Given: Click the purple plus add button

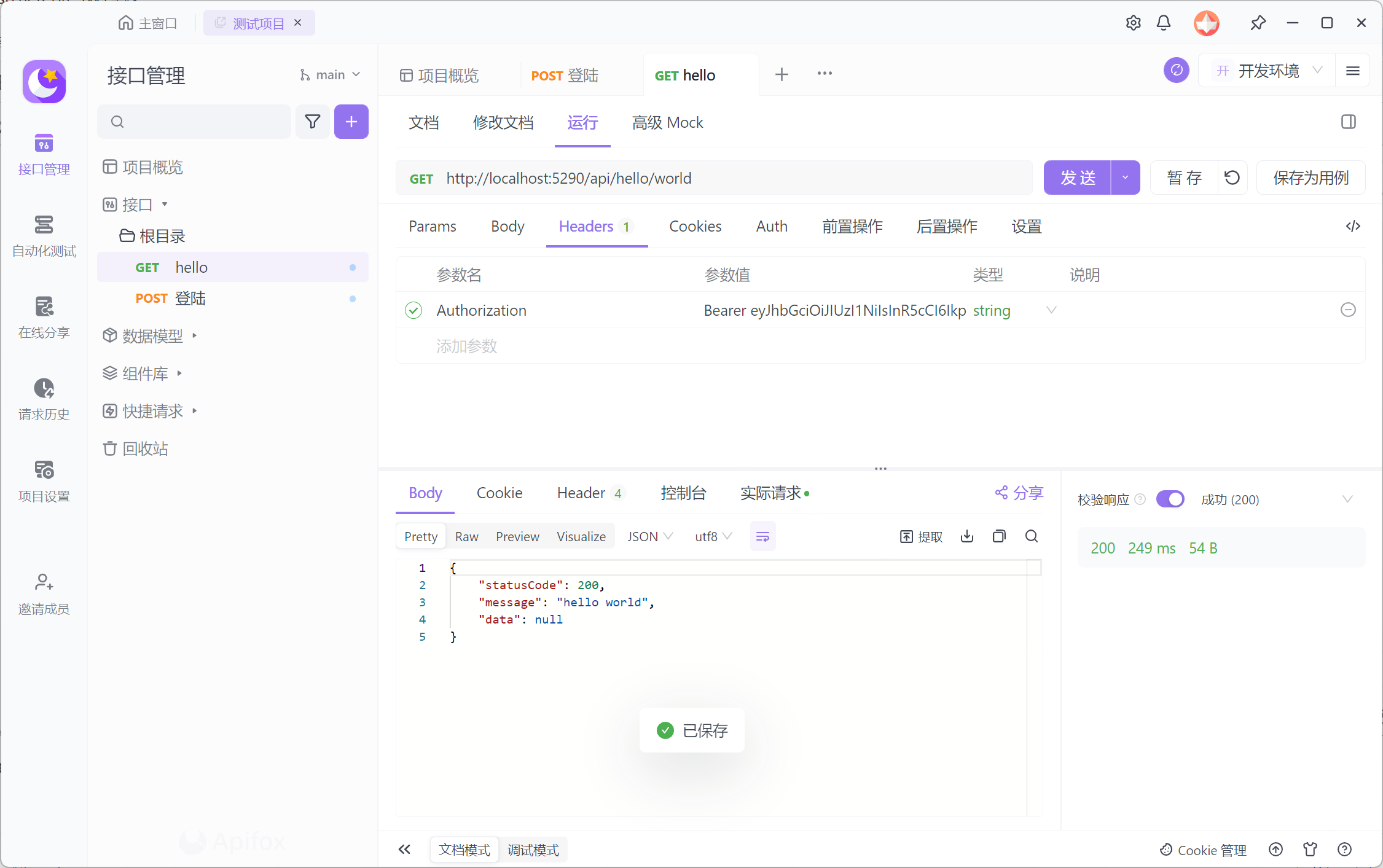Looking at the screenshot, I should 351,122.
